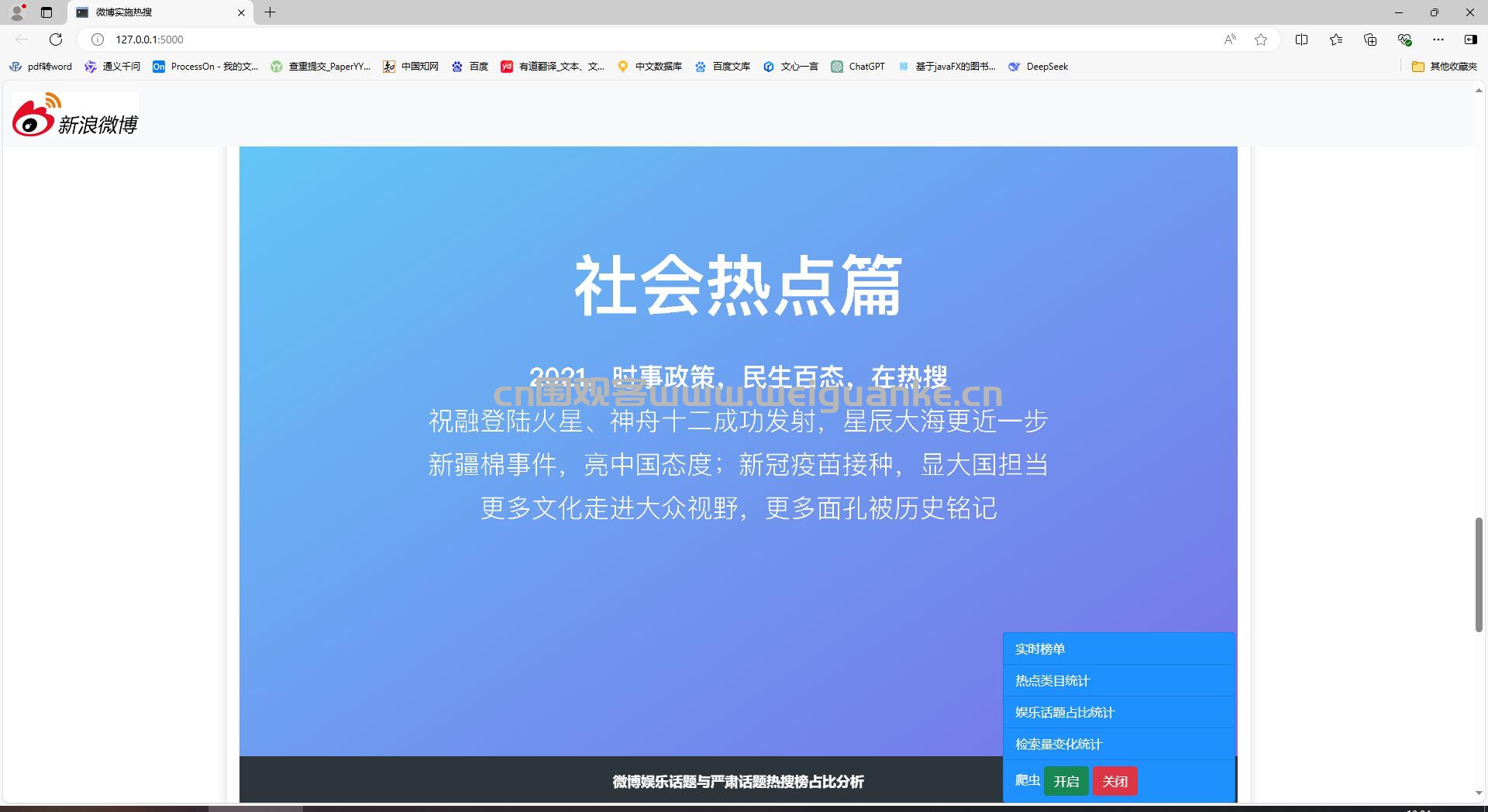Click the page vertical scrollbar thumb
The image size is (1488, 812).
click(1479, 575)
